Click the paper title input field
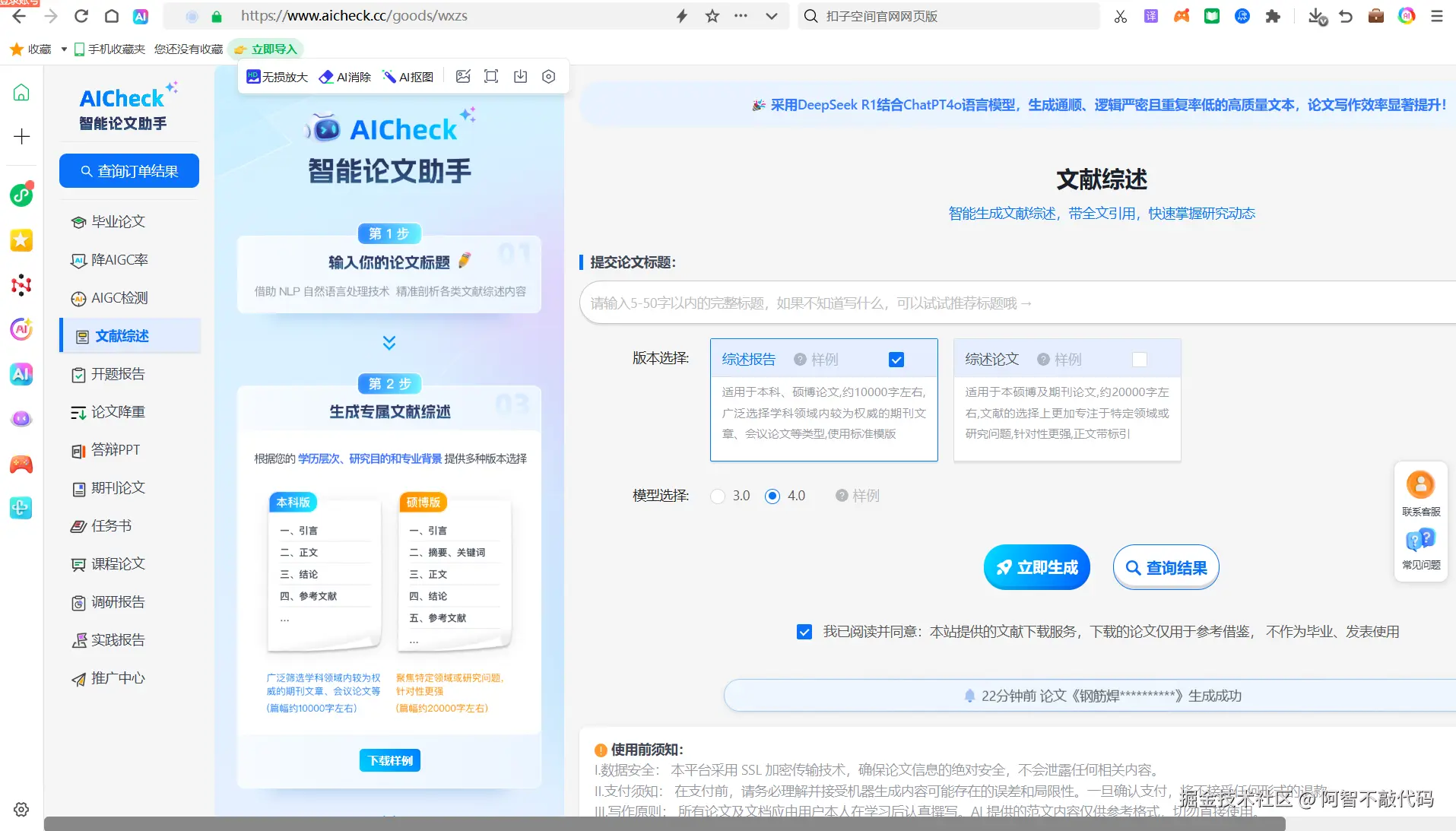1456x831 pixels. (1017, 303)
